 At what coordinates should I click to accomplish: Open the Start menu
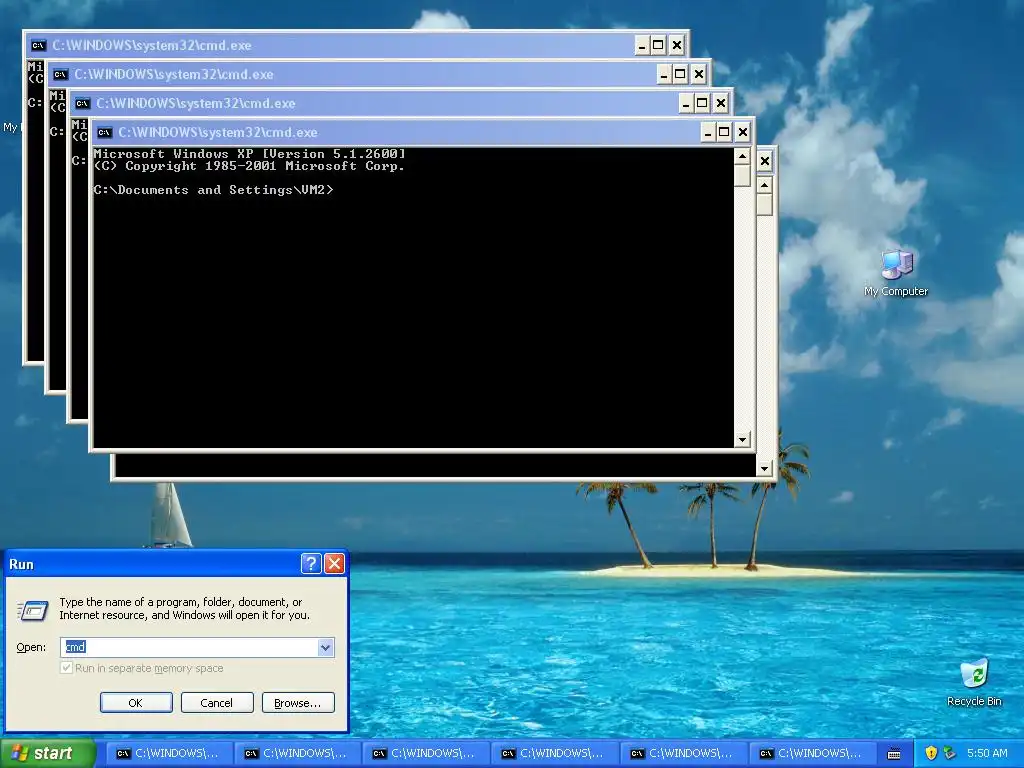pyautogui.click(x=47, y=753)
